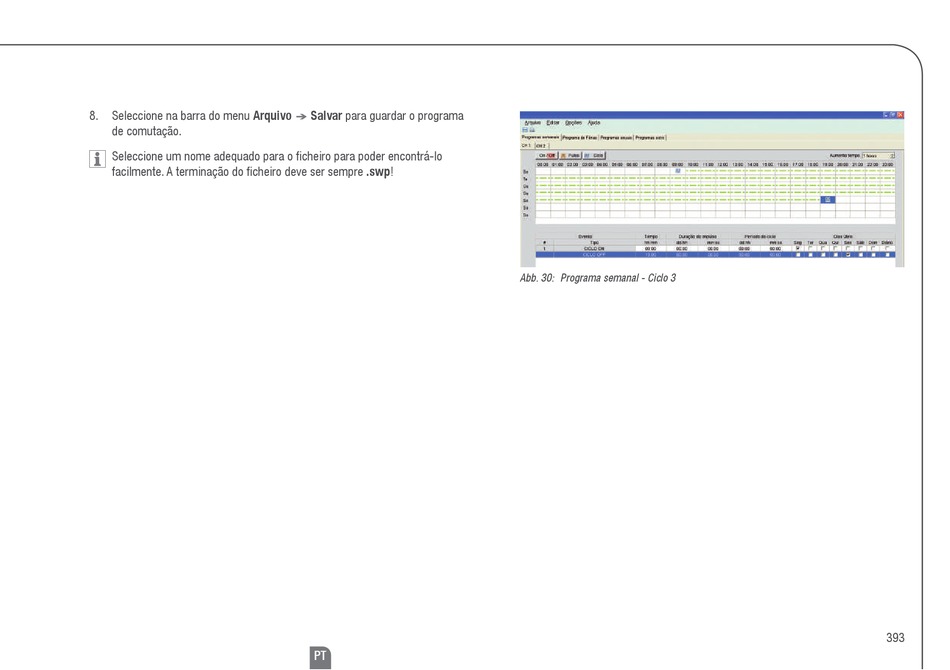This screenshot has height=670, width=950.
Task: Click the Tipo column header in events table
Action: (x=594, y=242)
